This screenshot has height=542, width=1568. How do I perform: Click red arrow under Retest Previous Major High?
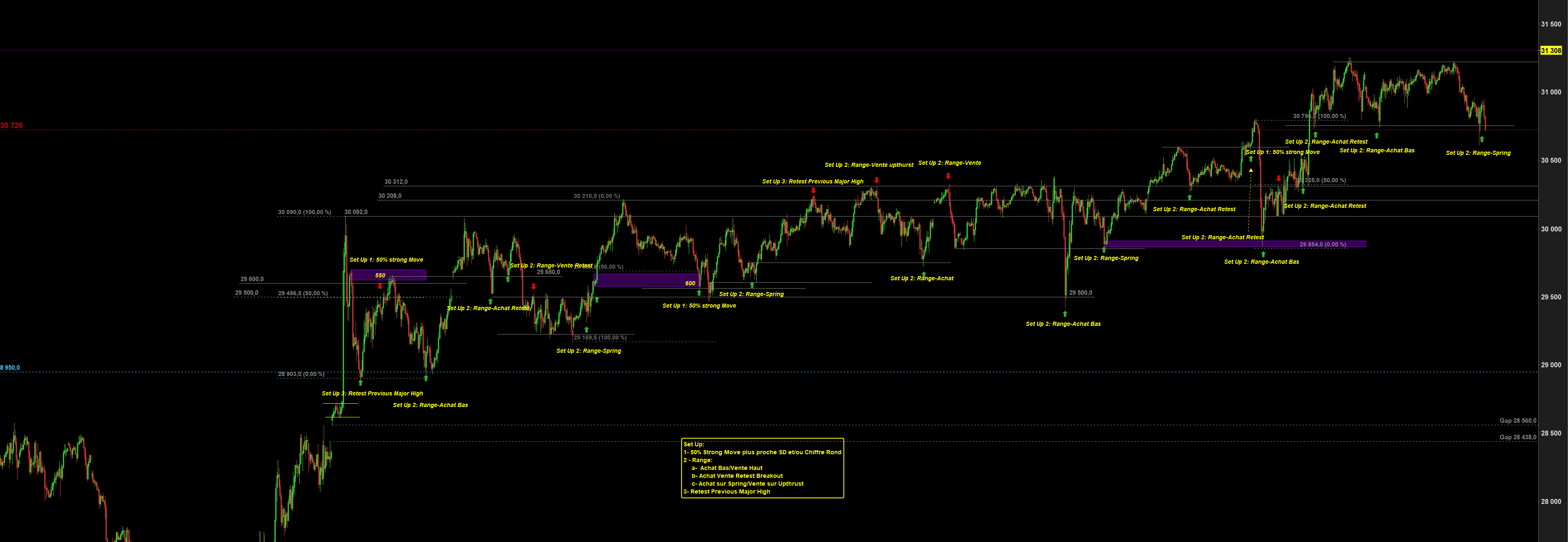point(813,190)
